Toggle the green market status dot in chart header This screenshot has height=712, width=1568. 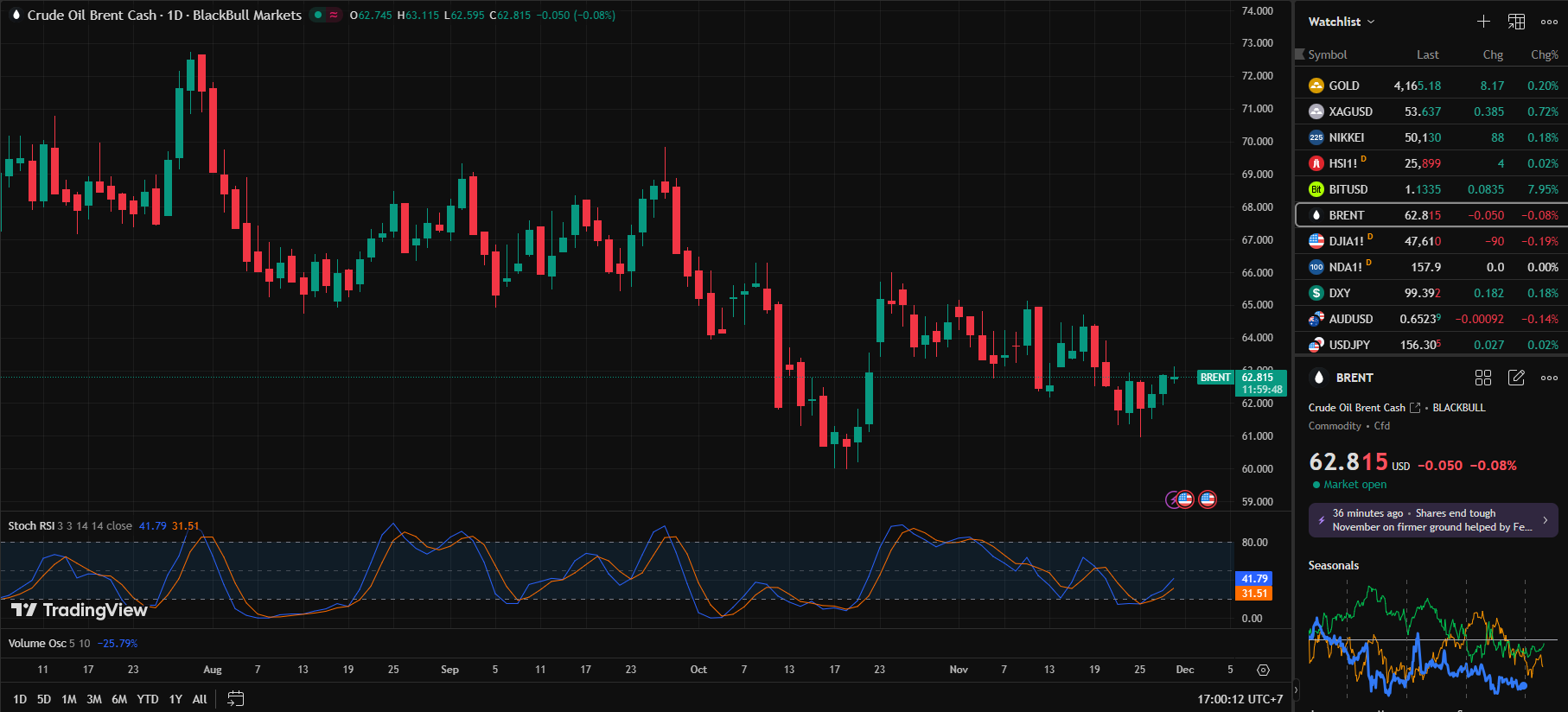pyautogui.click(x=319, y=15)
